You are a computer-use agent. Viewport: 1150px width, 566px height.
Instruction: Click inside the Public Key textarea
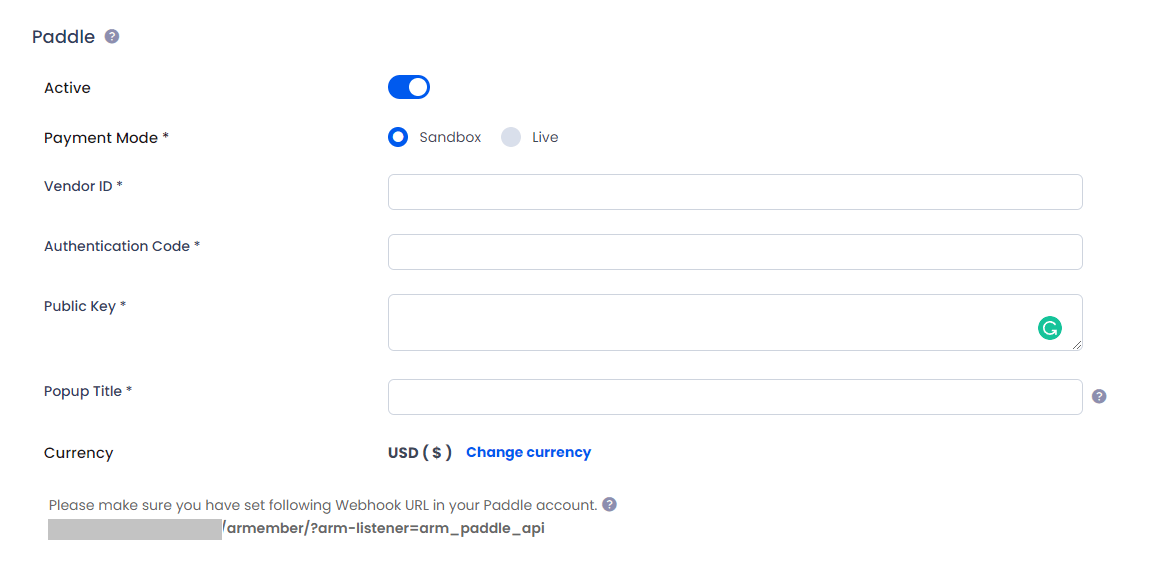[x=735, y=323]
